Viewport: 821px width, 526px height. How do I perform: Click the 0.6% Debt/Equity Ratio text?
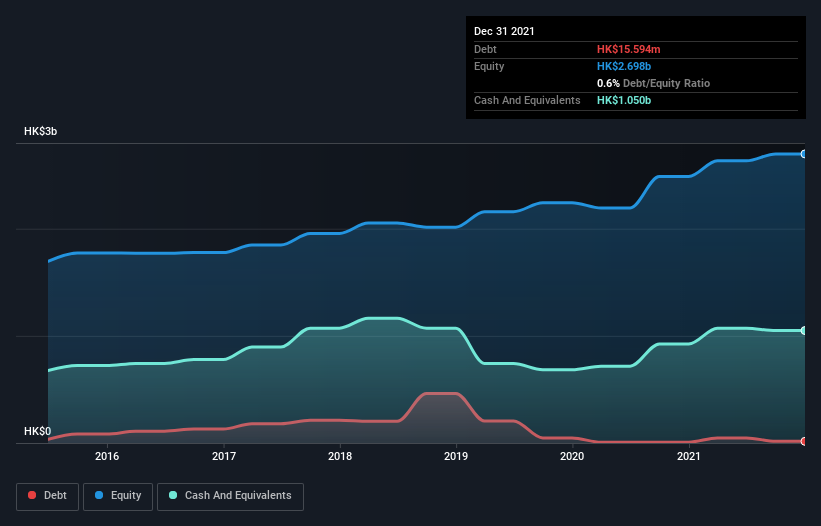(653, 83)
